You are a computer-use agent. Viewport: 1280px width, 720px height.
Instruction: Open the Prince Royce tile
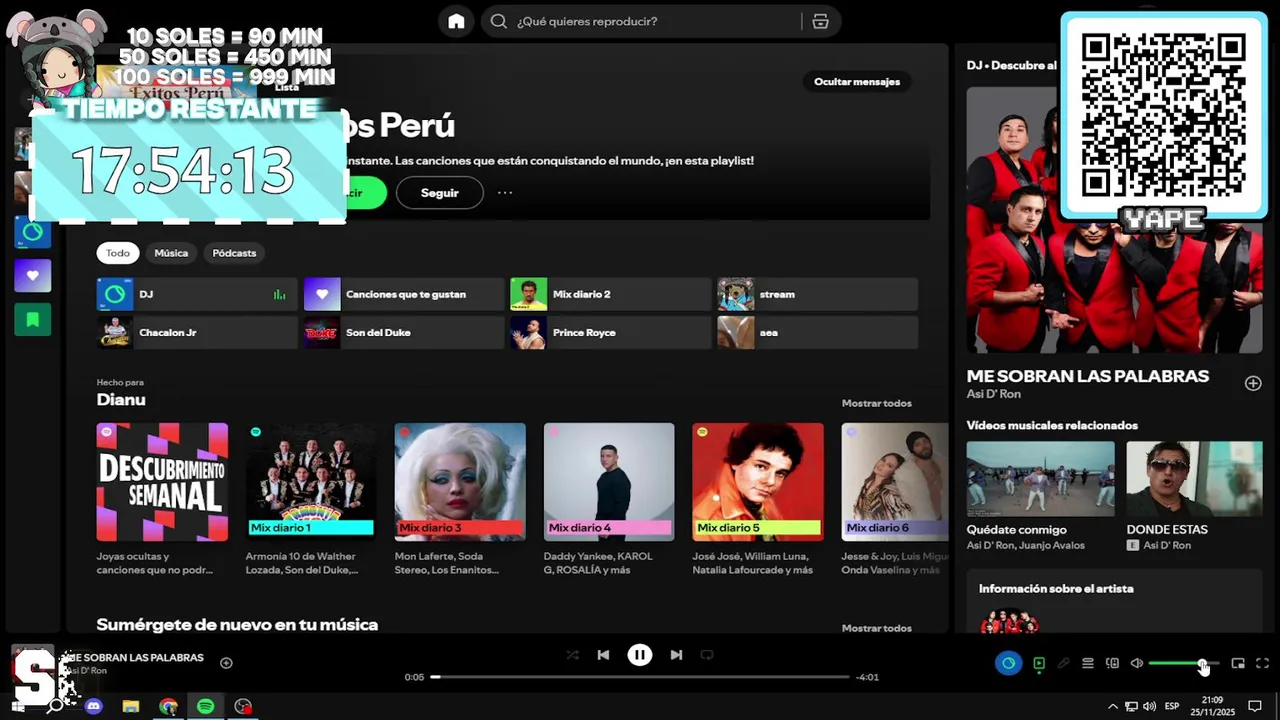pyautogui.click(x=611, y=332)
